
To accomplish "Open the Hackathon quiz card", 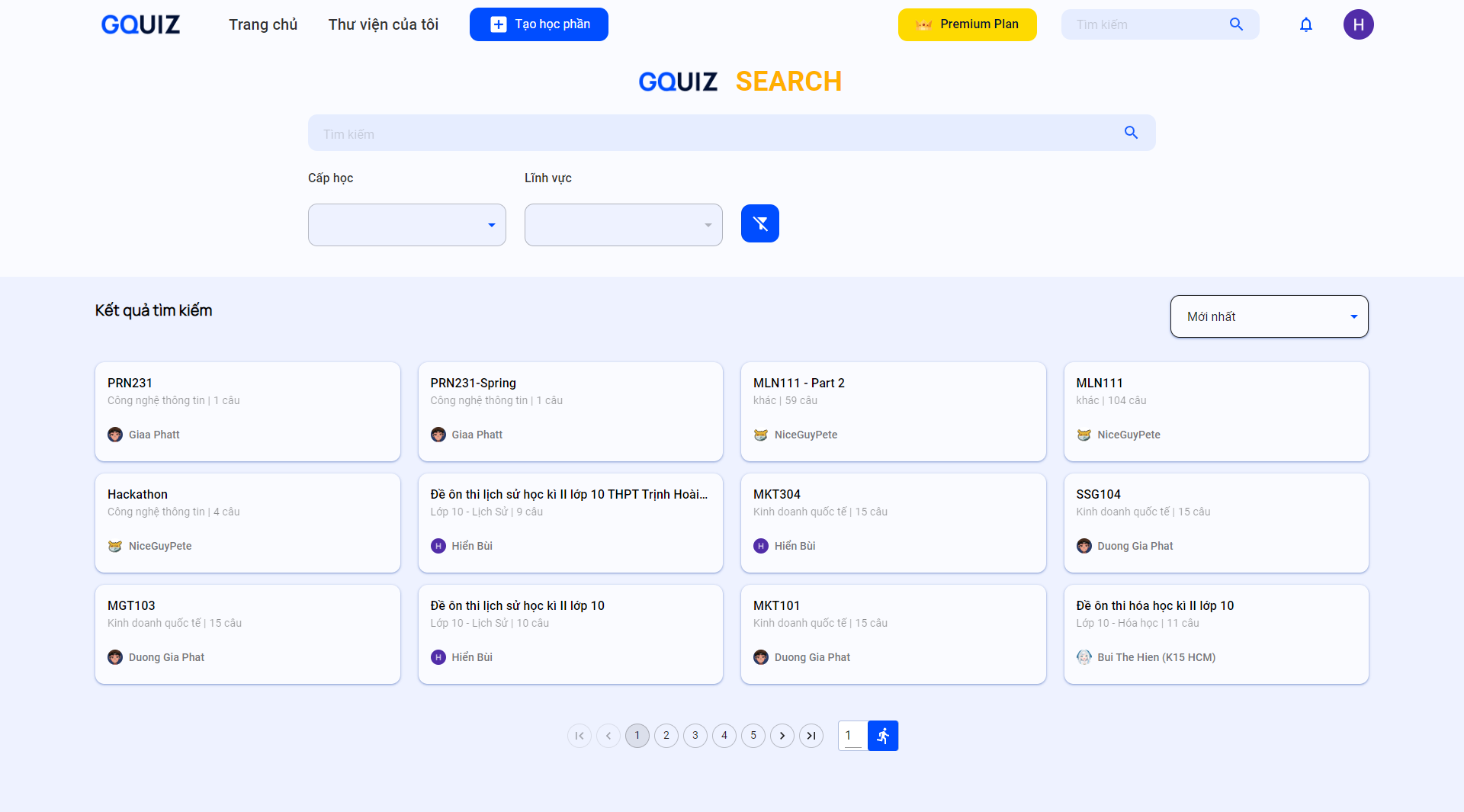I will tap(248, 523).
